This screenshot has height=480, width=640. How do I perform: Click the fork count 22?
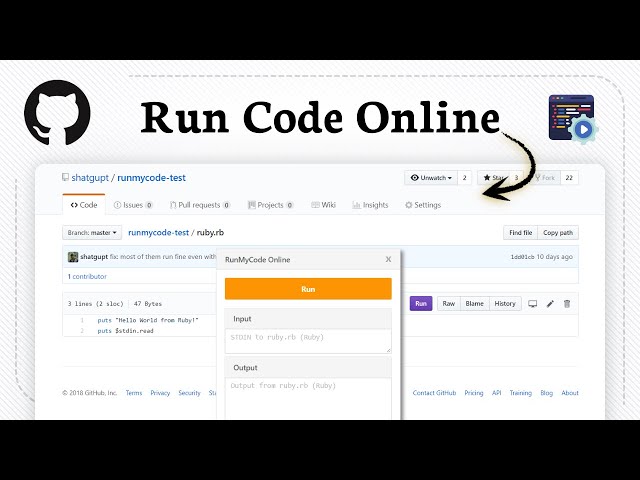569,178
